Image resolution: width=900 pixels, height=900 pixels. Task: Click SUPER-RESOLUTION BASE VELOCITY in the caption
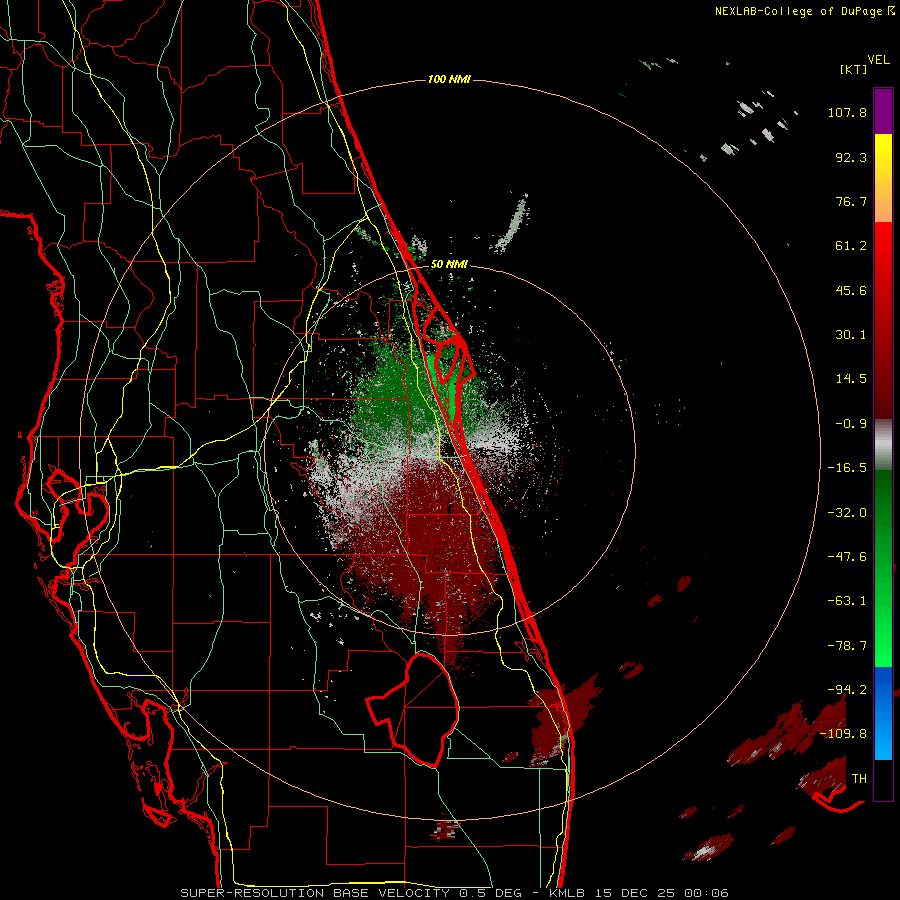click(x=315, y=893)
